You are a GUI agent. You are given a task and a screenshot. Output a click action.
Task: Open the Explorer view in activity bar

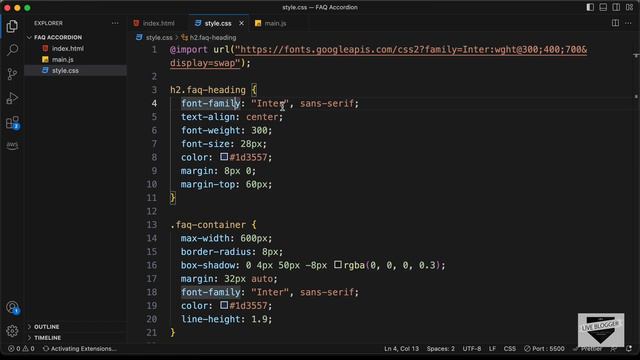coord(12,26)
